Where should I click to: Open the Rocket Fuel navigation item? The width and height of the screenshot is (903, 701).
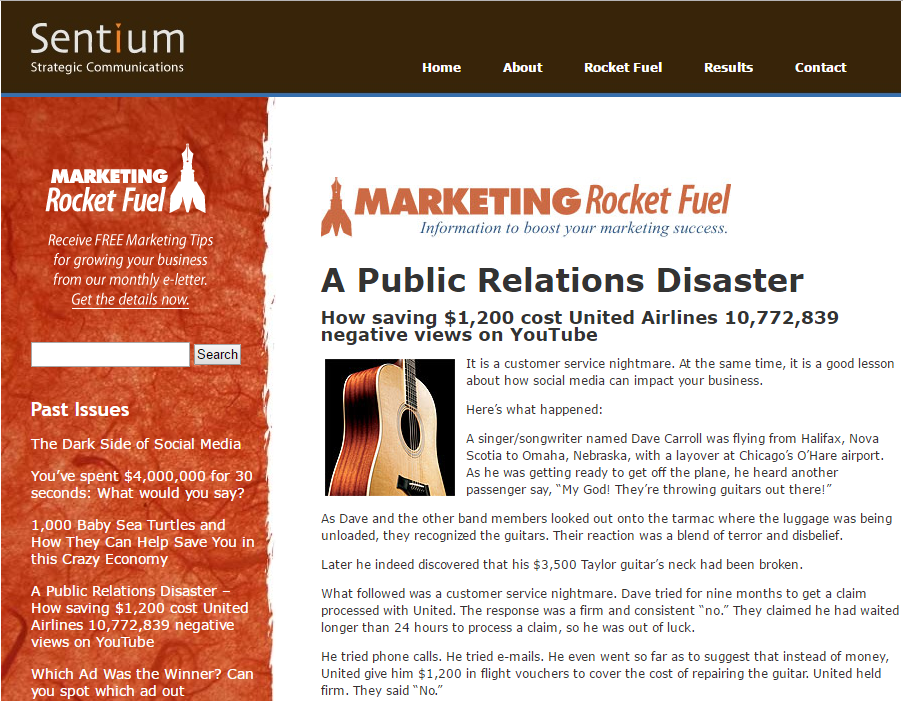point(623,68)
